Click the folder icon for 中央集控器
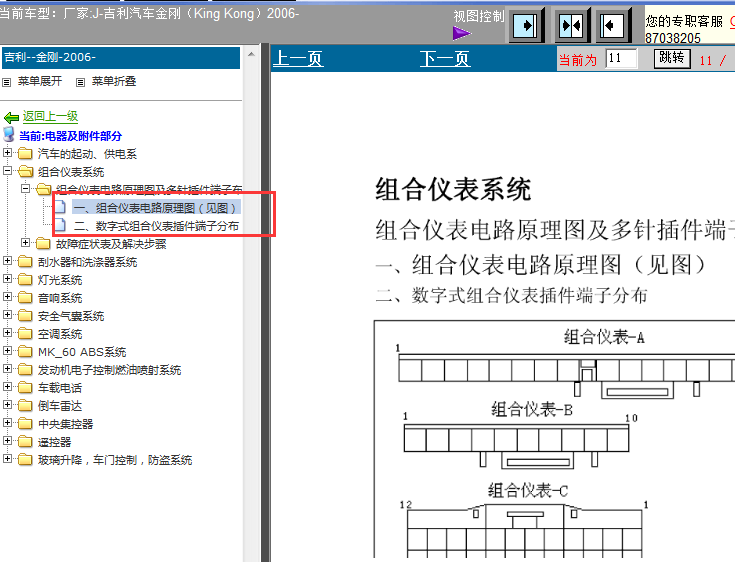The height and width of the screenshot is (562, 735). tap(25, 424)
